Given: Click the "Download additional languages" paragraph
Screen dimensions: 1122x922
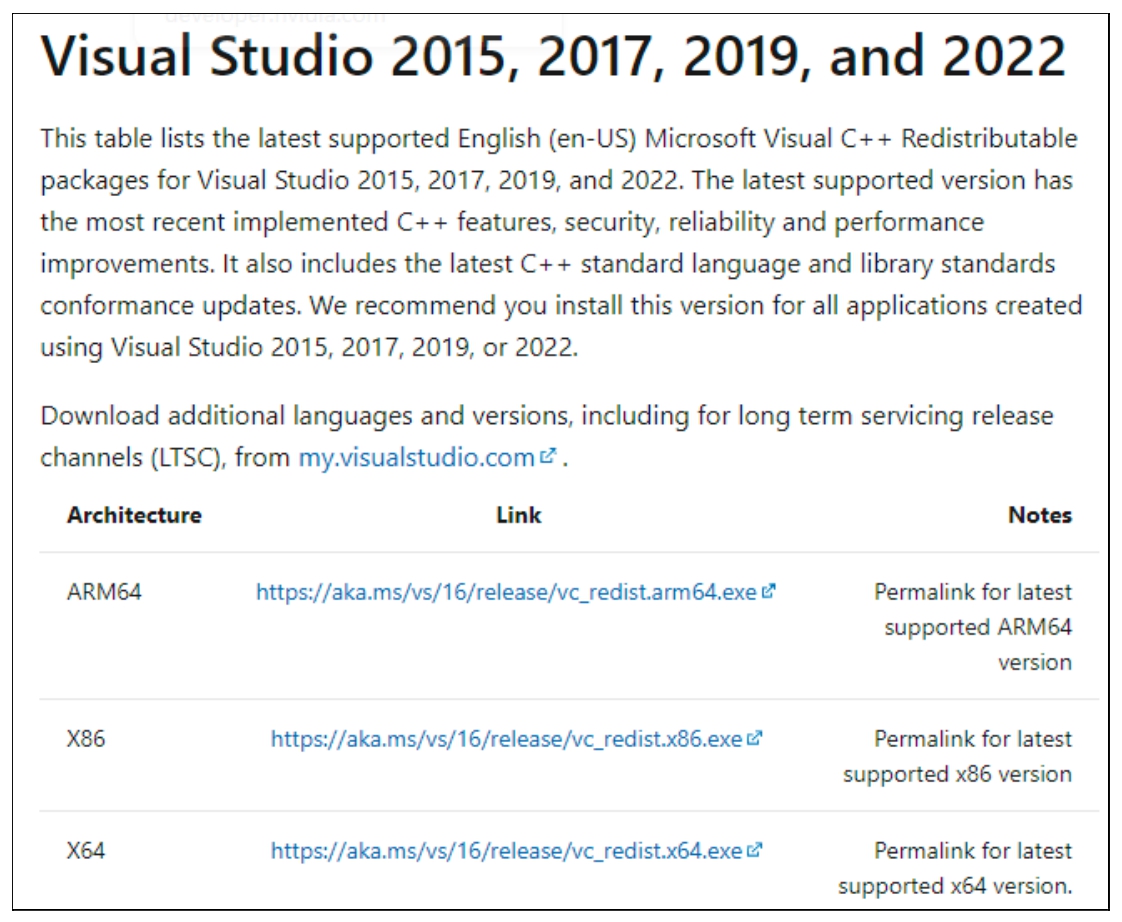Looking at the screenshot, I should pyautogui.click(x=546, y=436).
